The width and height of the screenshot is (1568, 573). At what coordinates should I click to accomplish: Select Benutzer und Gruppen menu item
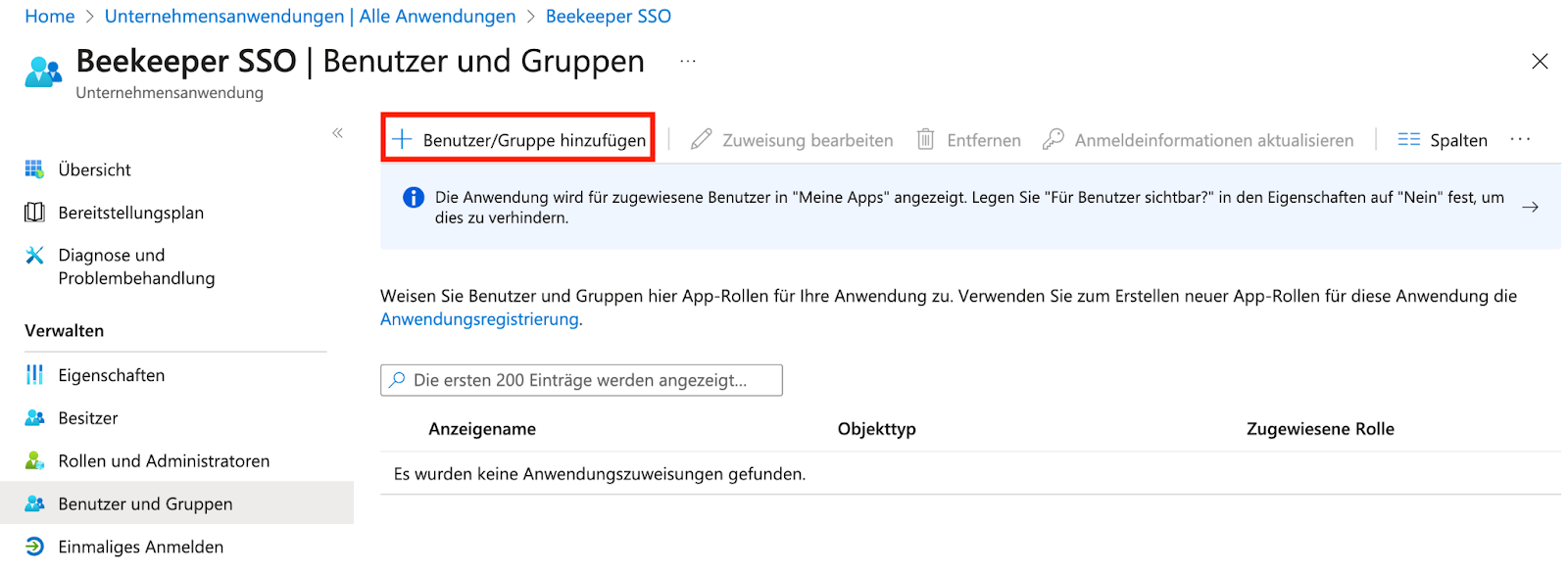coord(176,503)
